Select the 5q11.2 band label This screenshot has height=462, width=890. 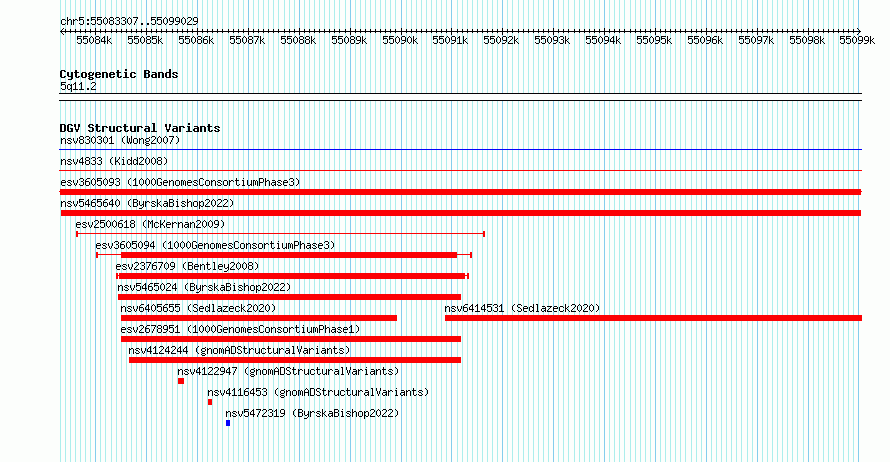click(x=78, y=86)
